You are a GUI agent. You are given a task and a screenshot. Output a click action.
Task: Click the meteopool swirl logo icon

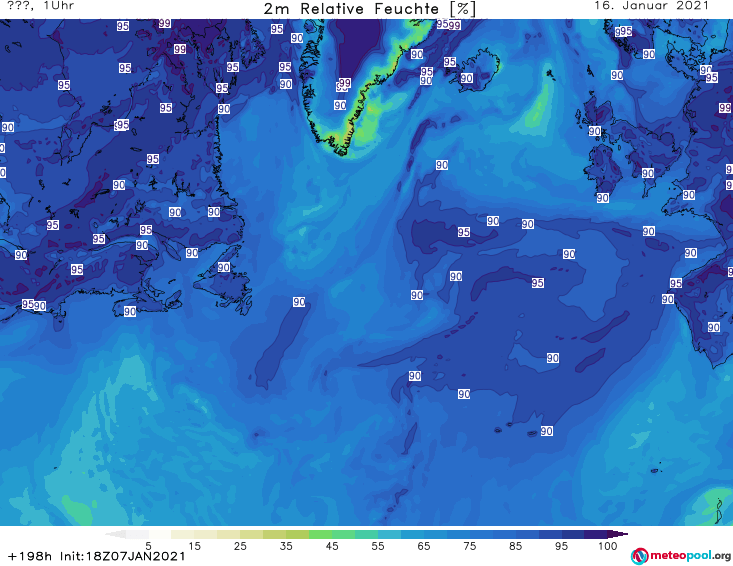tap(639, 556)
